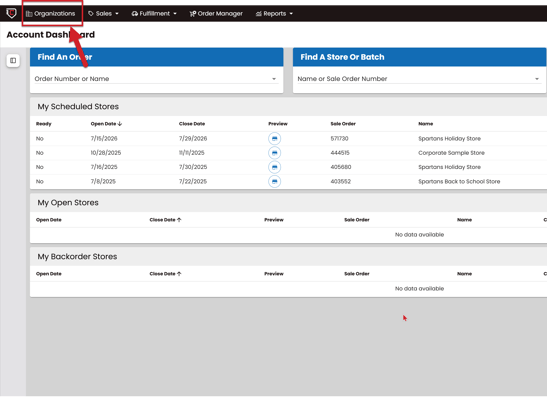Open the Fulfillment dropdown menu

154,14
